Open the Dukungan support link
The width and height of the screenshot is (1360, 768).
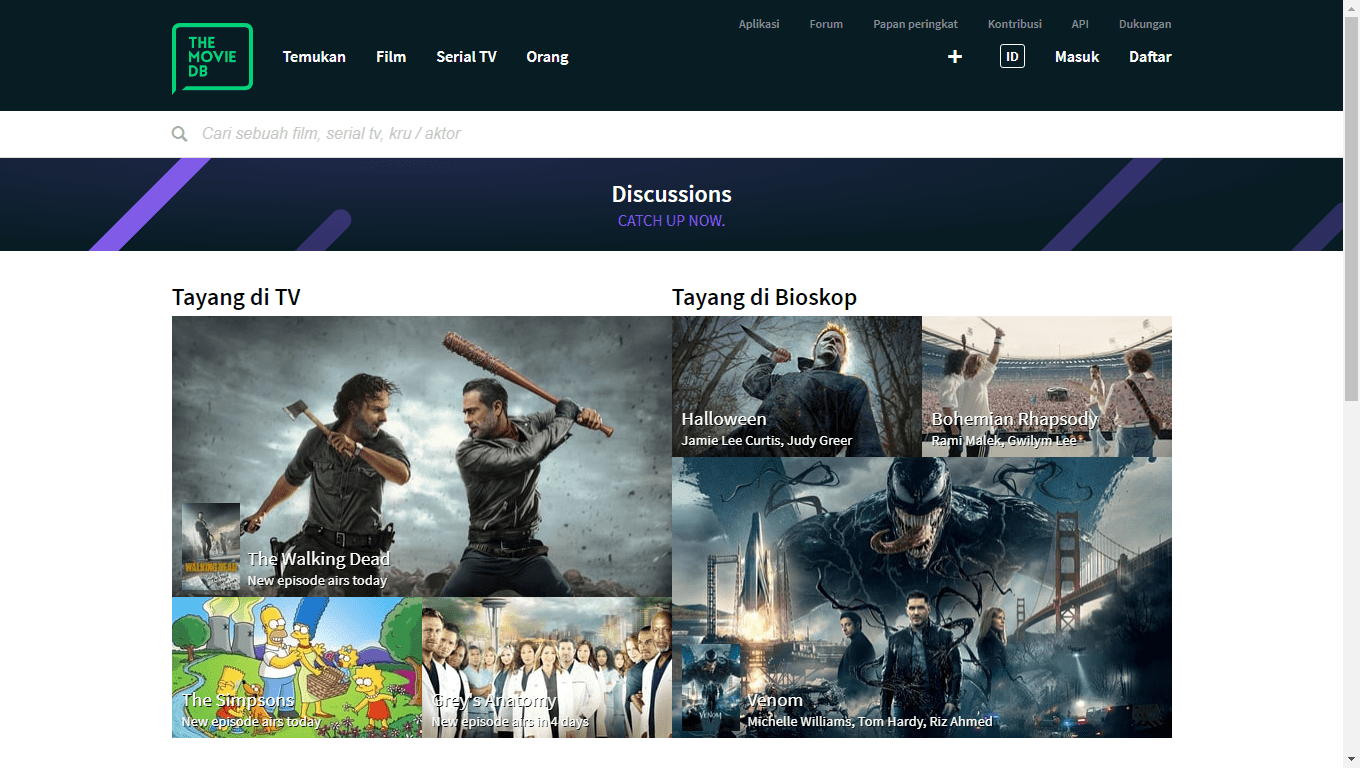click(x=1145, y=24)
